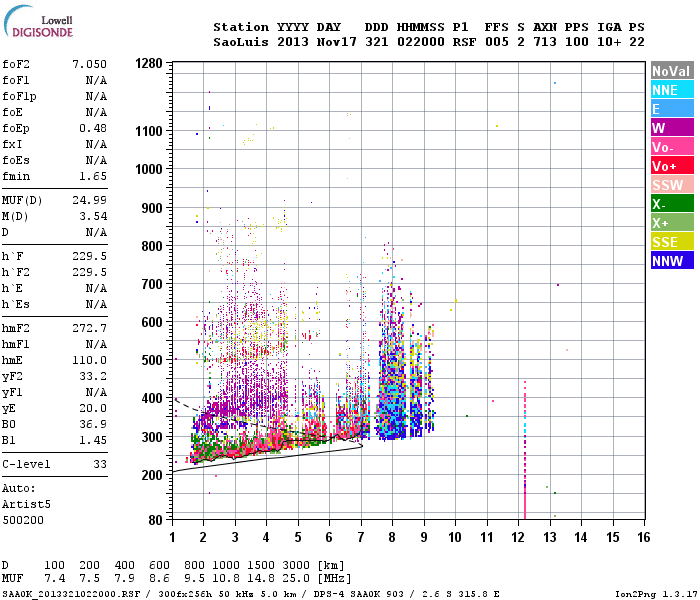700x600 pixels.
Task: Select the SSE yellow legend swatch
Action: [672, 242]
